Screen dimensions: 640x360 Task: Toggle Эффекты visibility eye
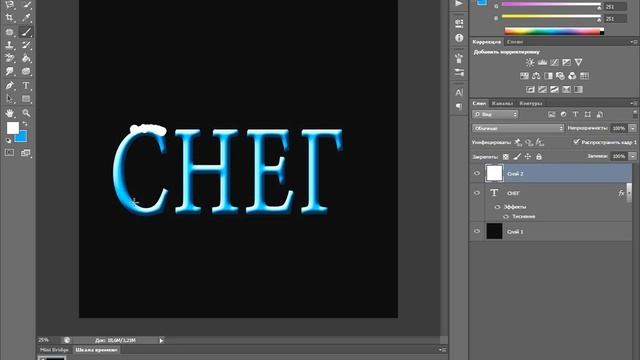497,207
